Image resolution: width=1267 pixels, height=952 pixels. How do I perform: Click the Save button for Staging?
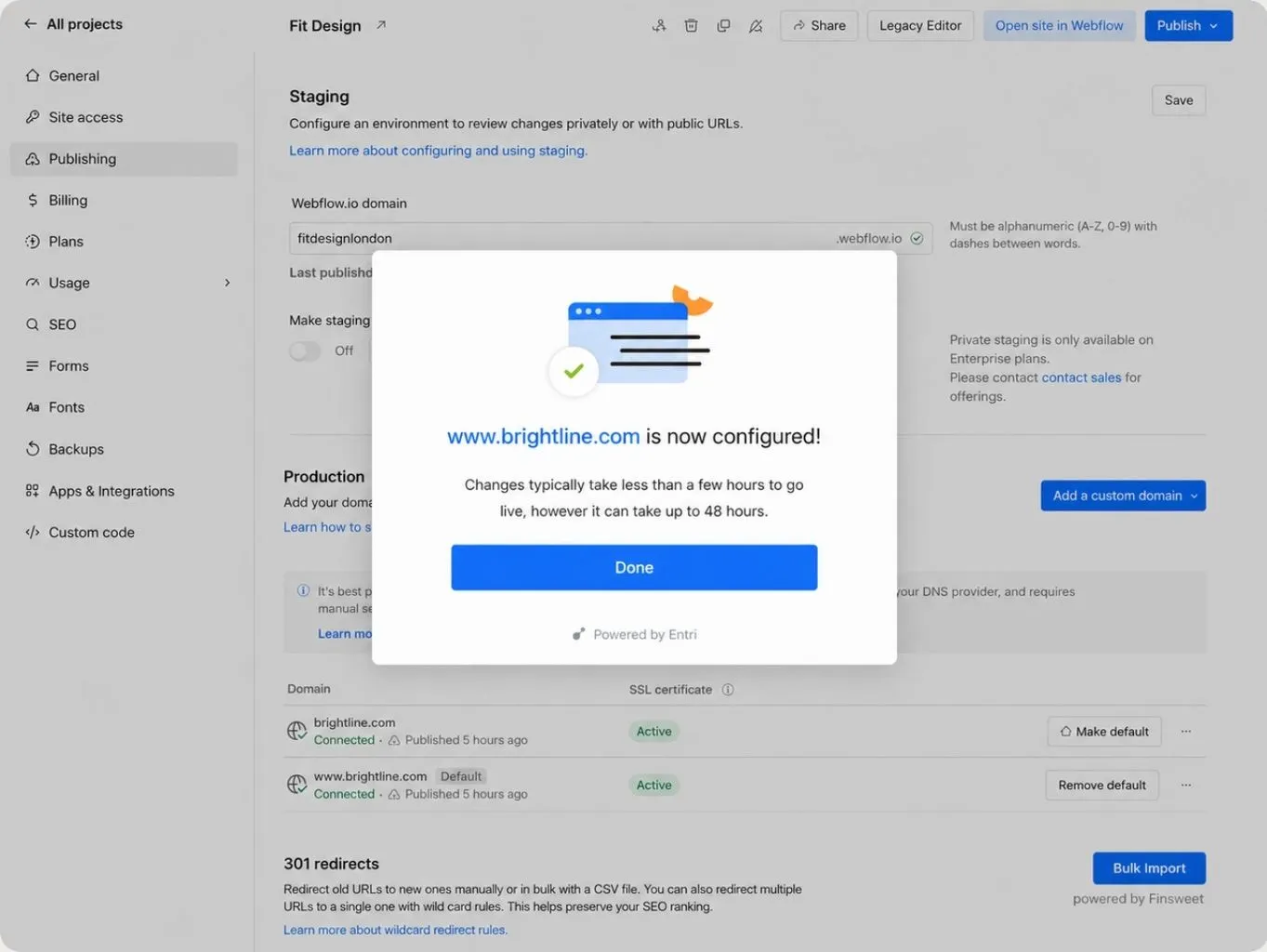click(x=1179, y=100)
